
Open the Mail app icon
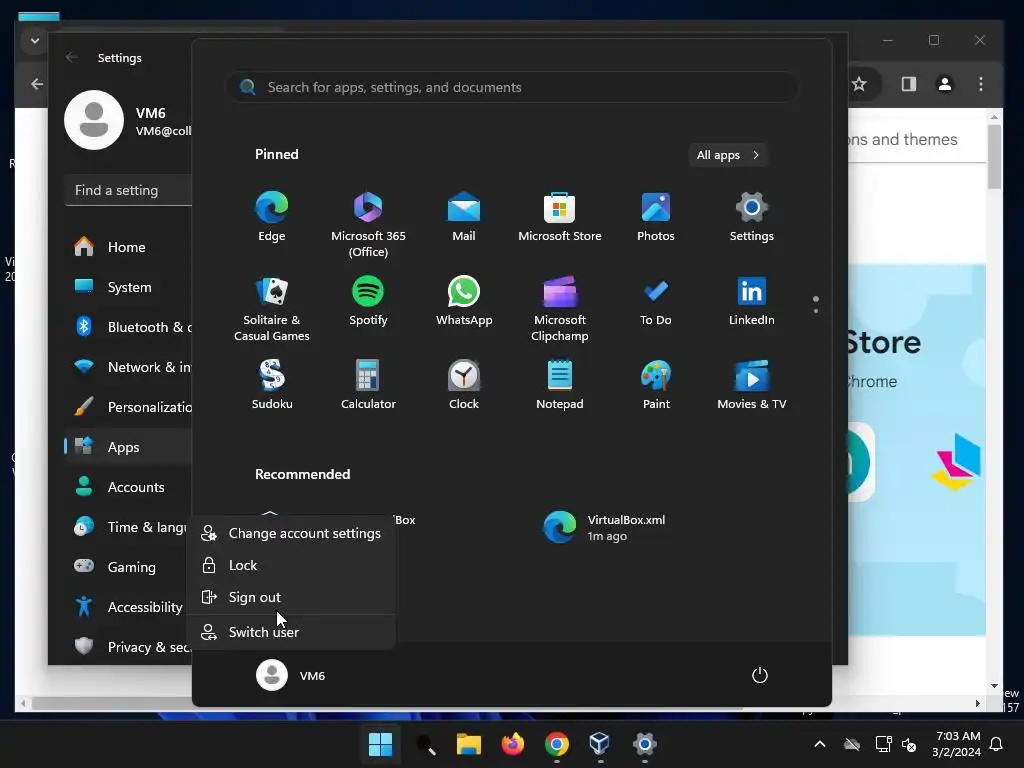click(x=464, y=217)
